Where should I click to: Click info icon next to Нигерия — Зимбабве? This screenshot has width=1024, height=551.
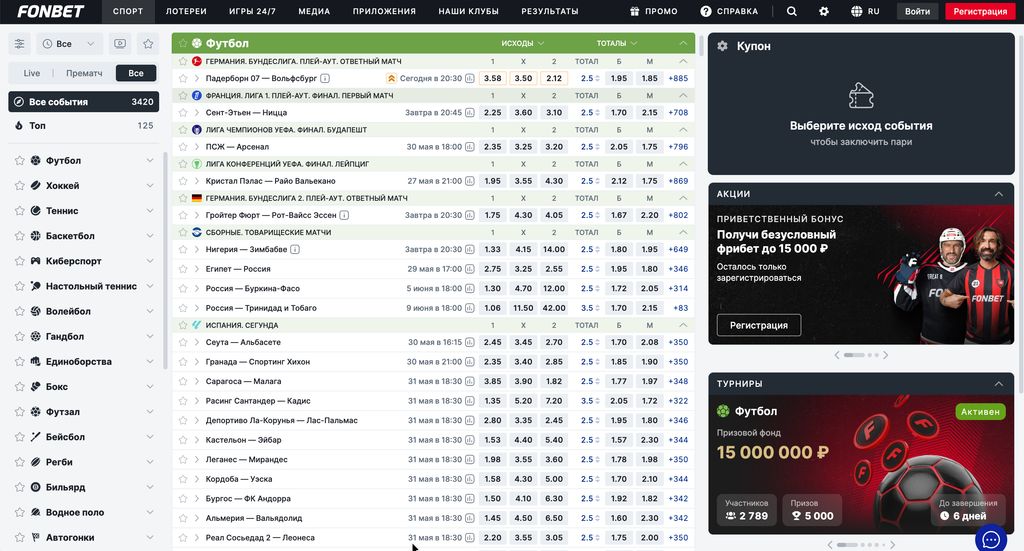[x=295, y=249]
